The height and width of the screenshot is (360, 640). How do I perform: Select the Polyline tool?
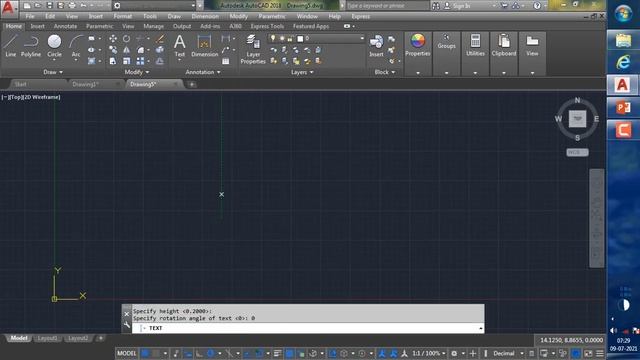pos(31,45)
